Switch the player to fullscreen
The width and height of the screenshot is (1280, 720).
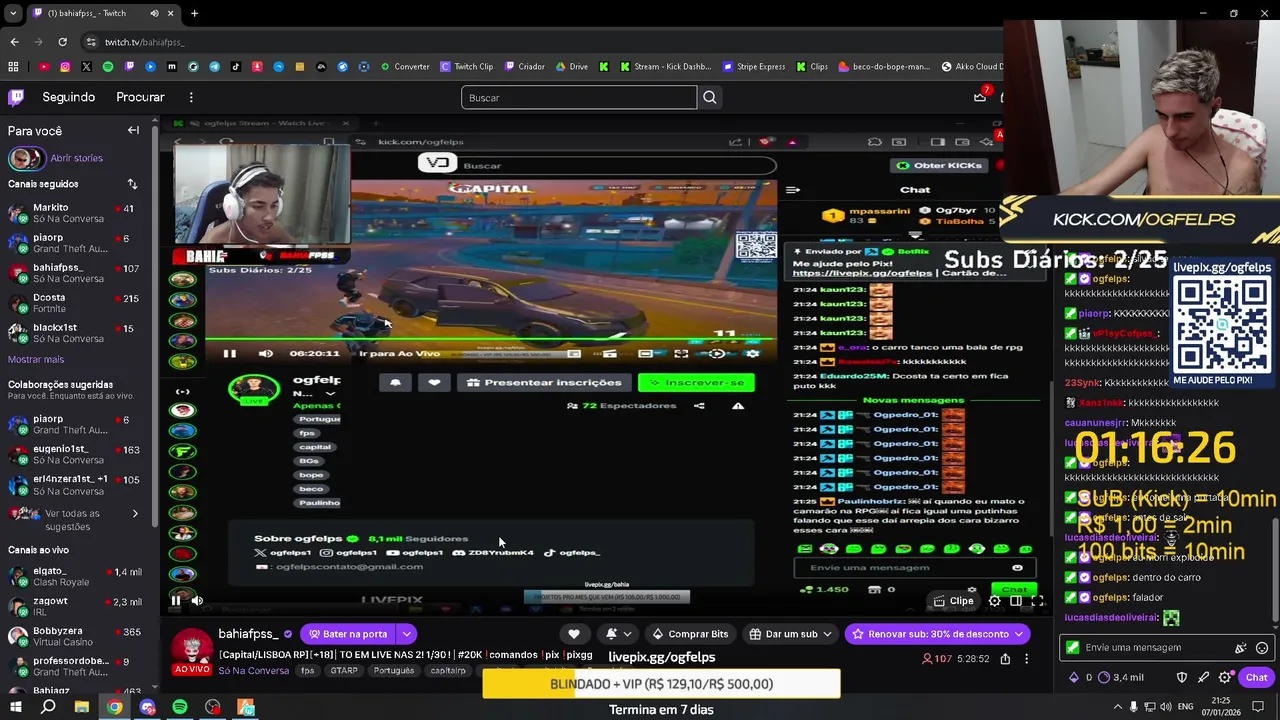[x=1037, y=601]
